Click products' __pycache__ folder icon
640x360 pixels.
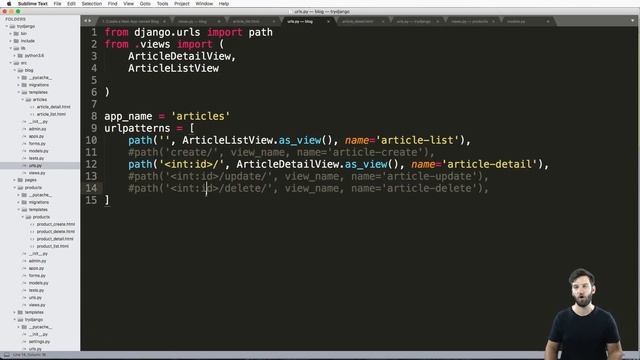point(24,195)
